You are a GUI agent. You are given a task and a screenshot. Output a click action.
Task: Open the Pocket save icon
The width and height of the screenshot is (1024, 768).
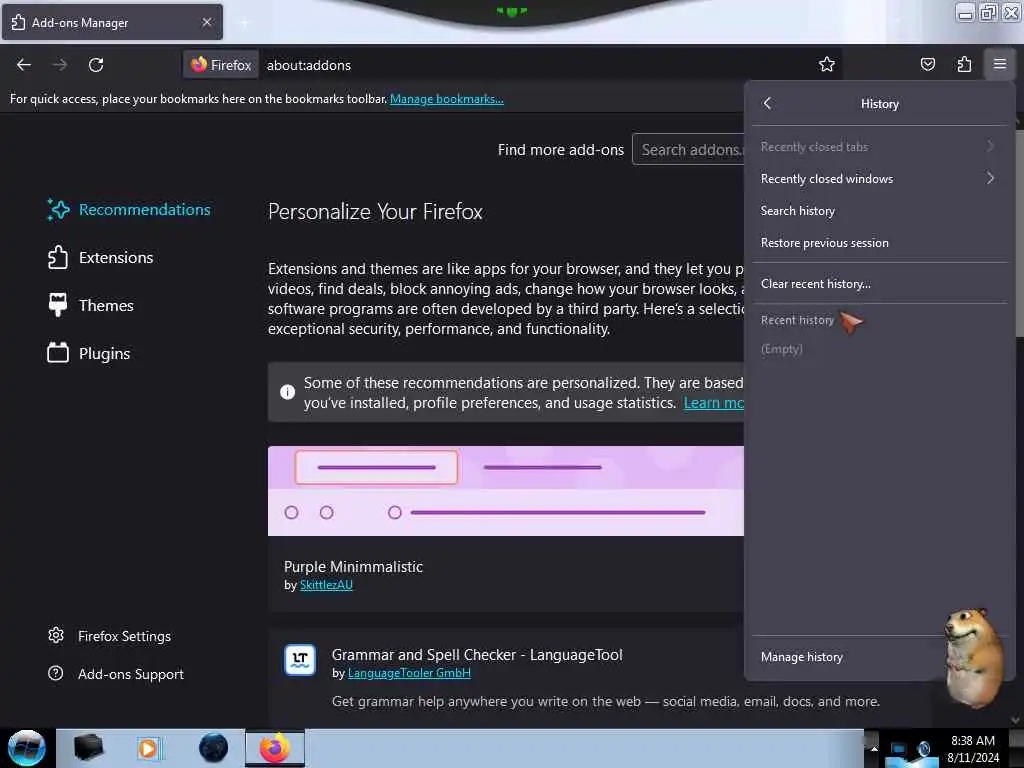[x=927, y=64]
